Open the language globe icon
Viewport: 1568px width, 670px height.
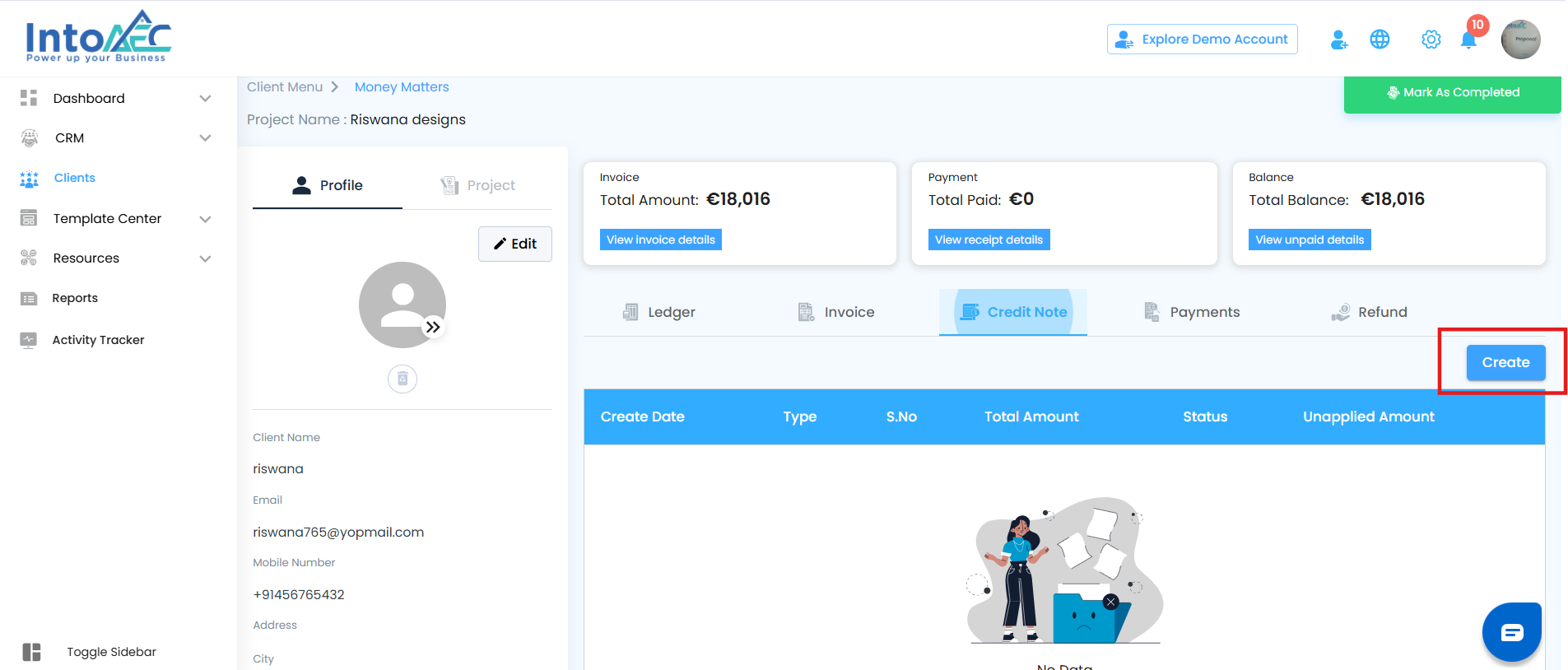tap(1380, 40)
